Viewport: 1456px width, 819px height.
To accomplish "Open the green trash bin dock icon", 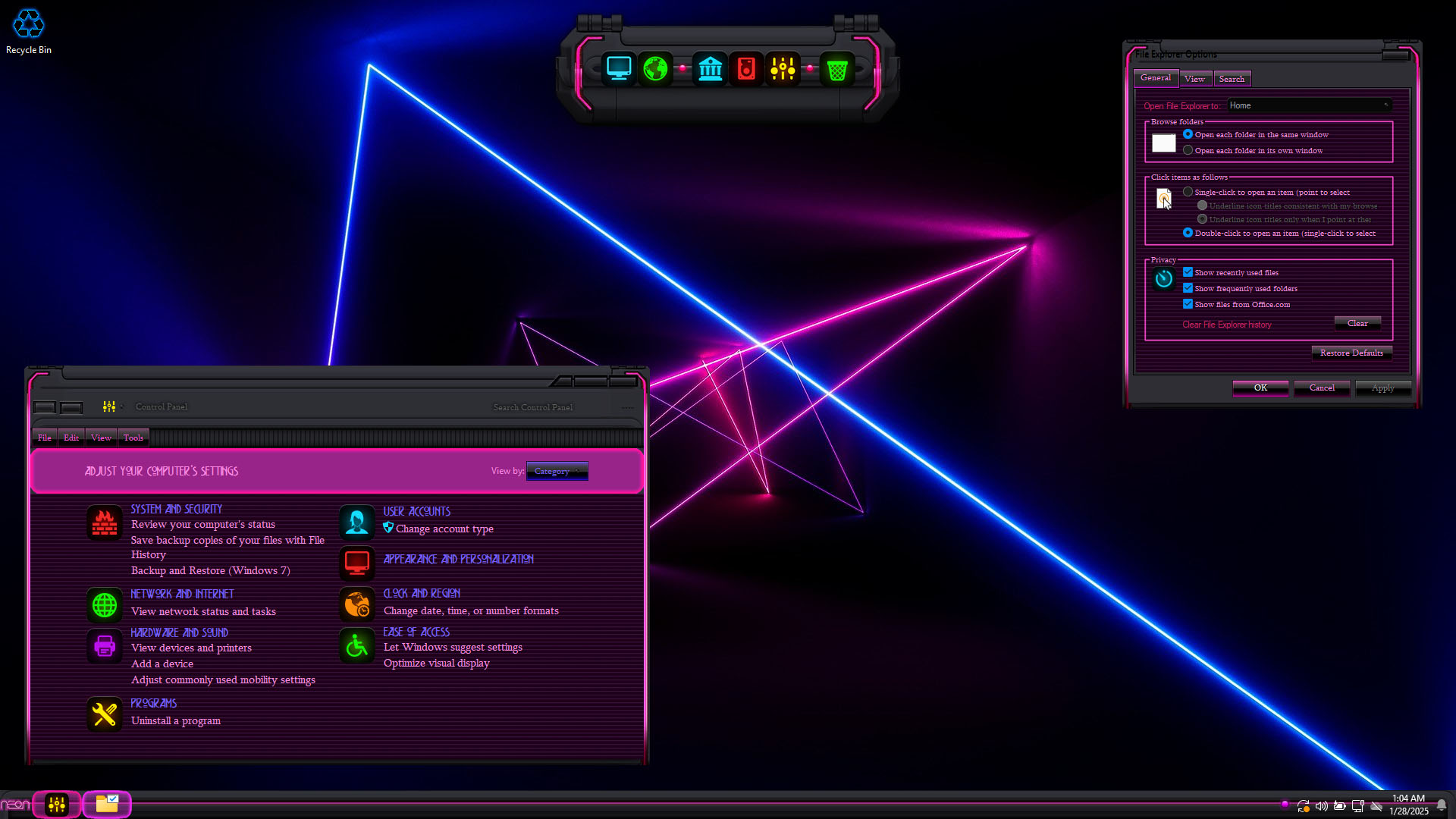I will click(837, 70).
